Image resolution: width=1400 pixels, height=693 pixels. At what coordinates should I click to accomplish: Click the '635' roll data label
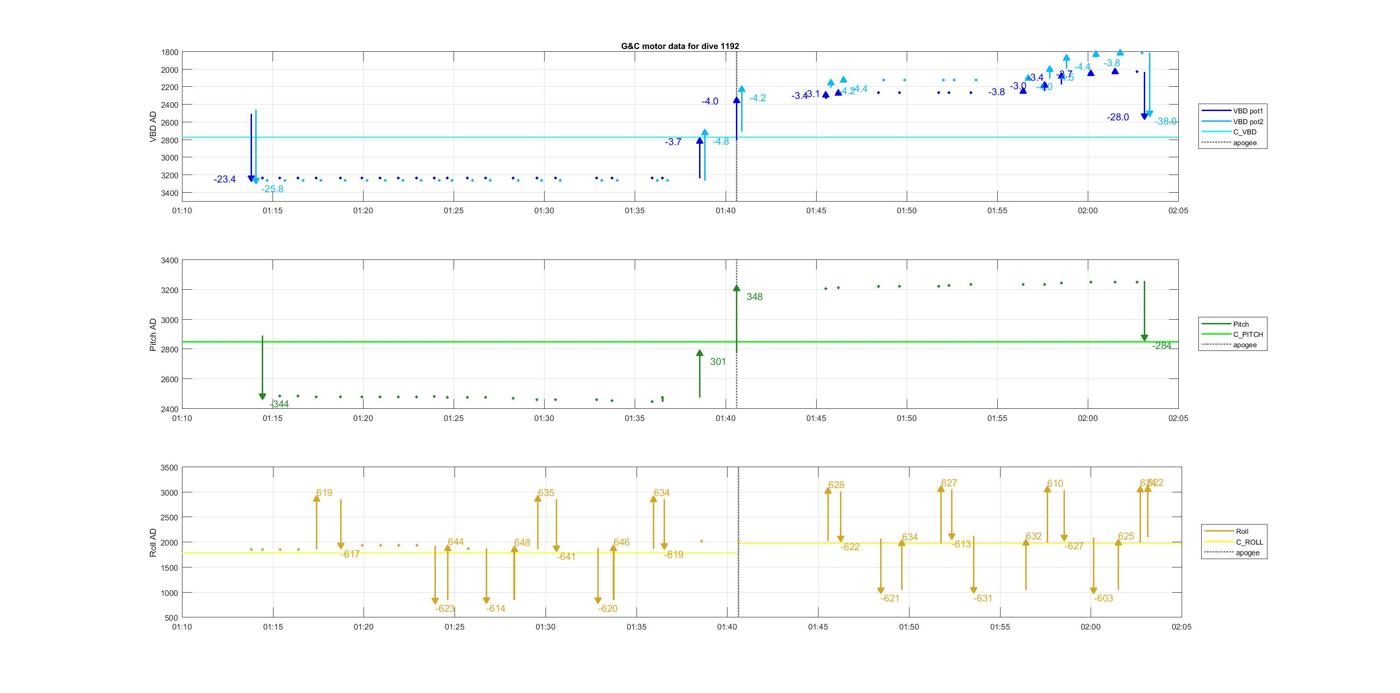coord(546,493)
